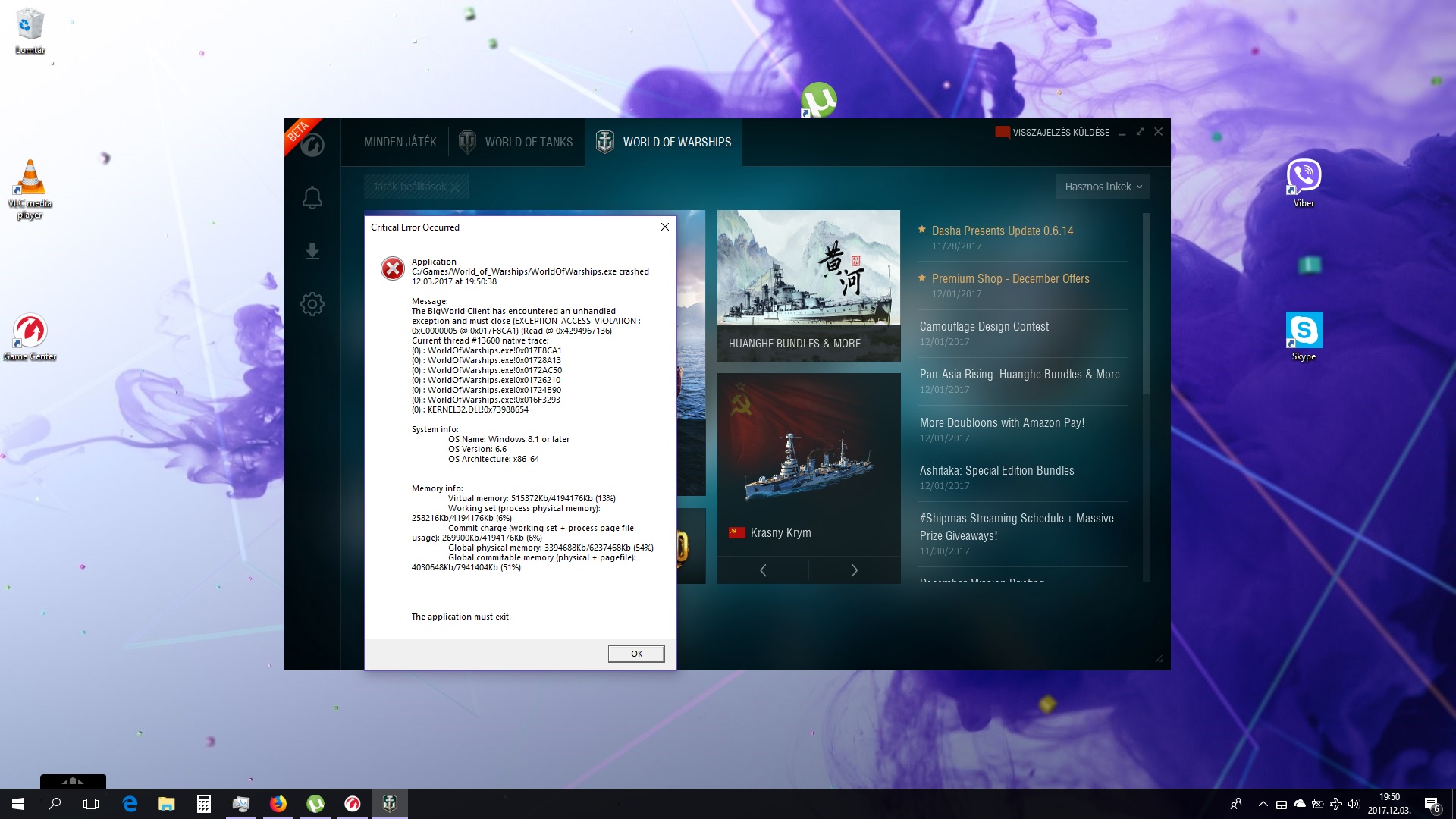The width and height of the screenshot is (1456, 819).
Task: Open Pan-Asia Rising: Huanghe Bundles & More
Action: point(1019,374)
